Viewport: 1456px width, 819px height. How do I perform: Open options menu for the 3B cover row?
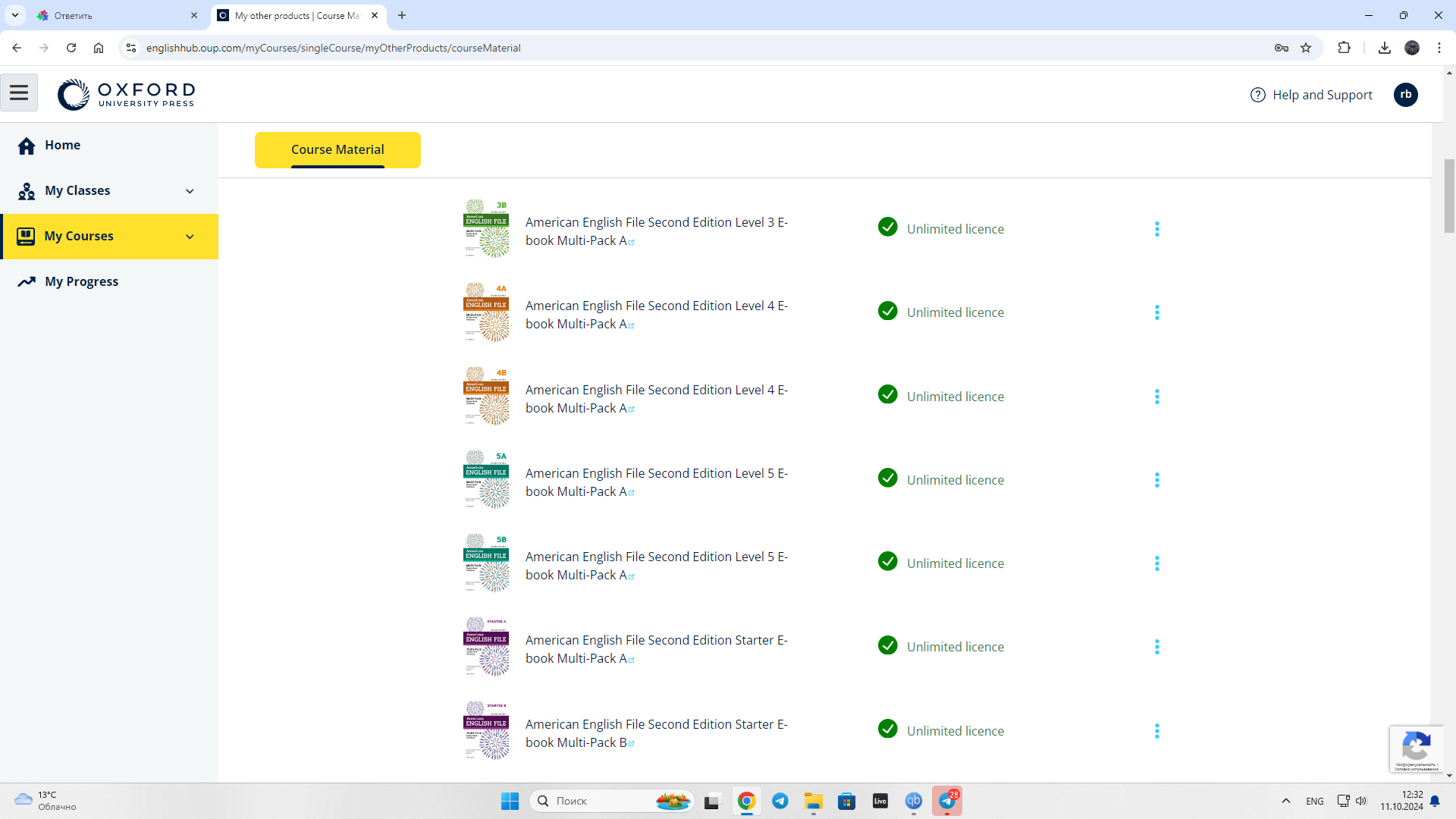tap(1156, 229)
